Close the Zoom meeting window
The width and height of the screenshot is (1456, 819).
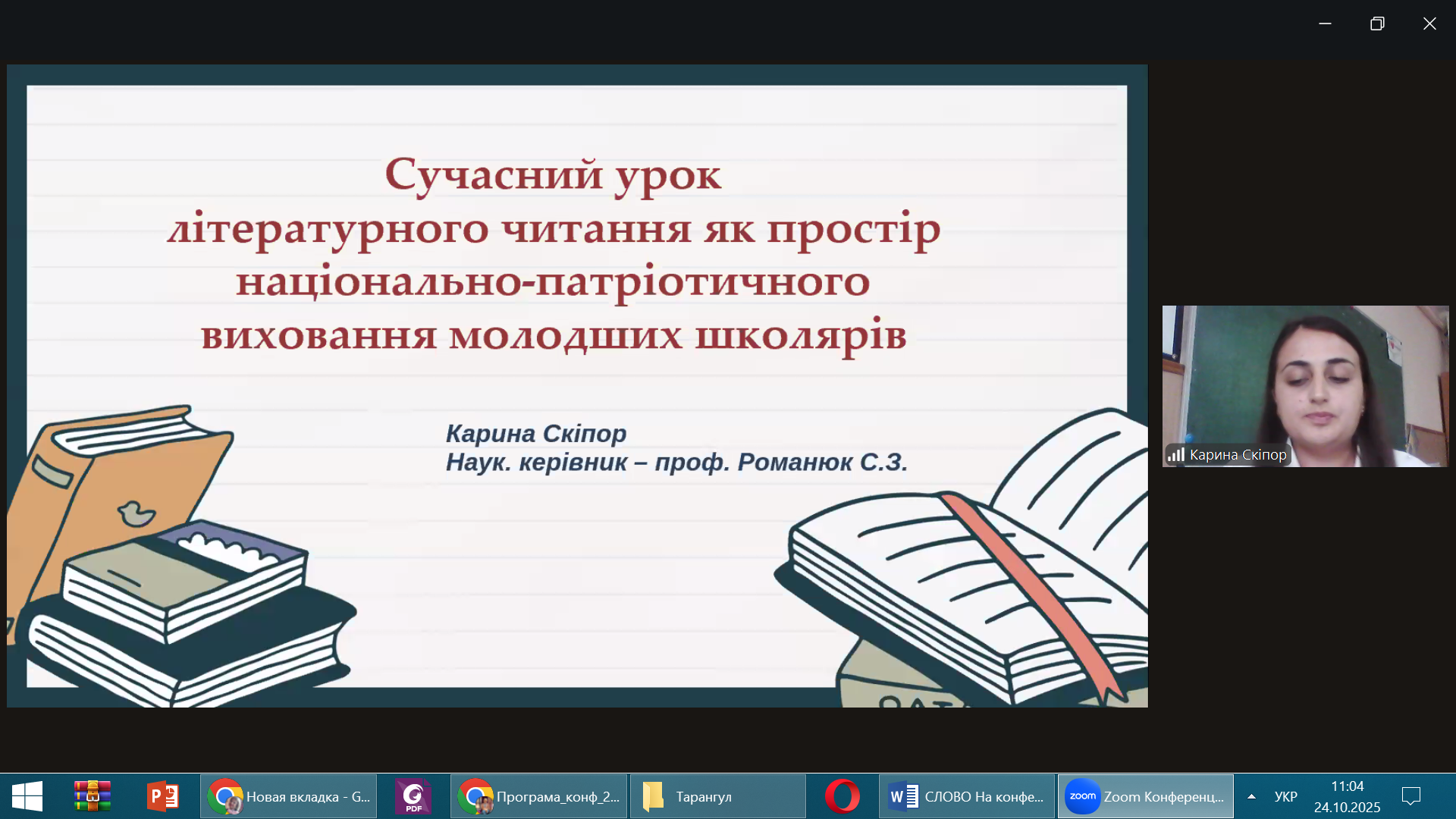pos(1429,24)
